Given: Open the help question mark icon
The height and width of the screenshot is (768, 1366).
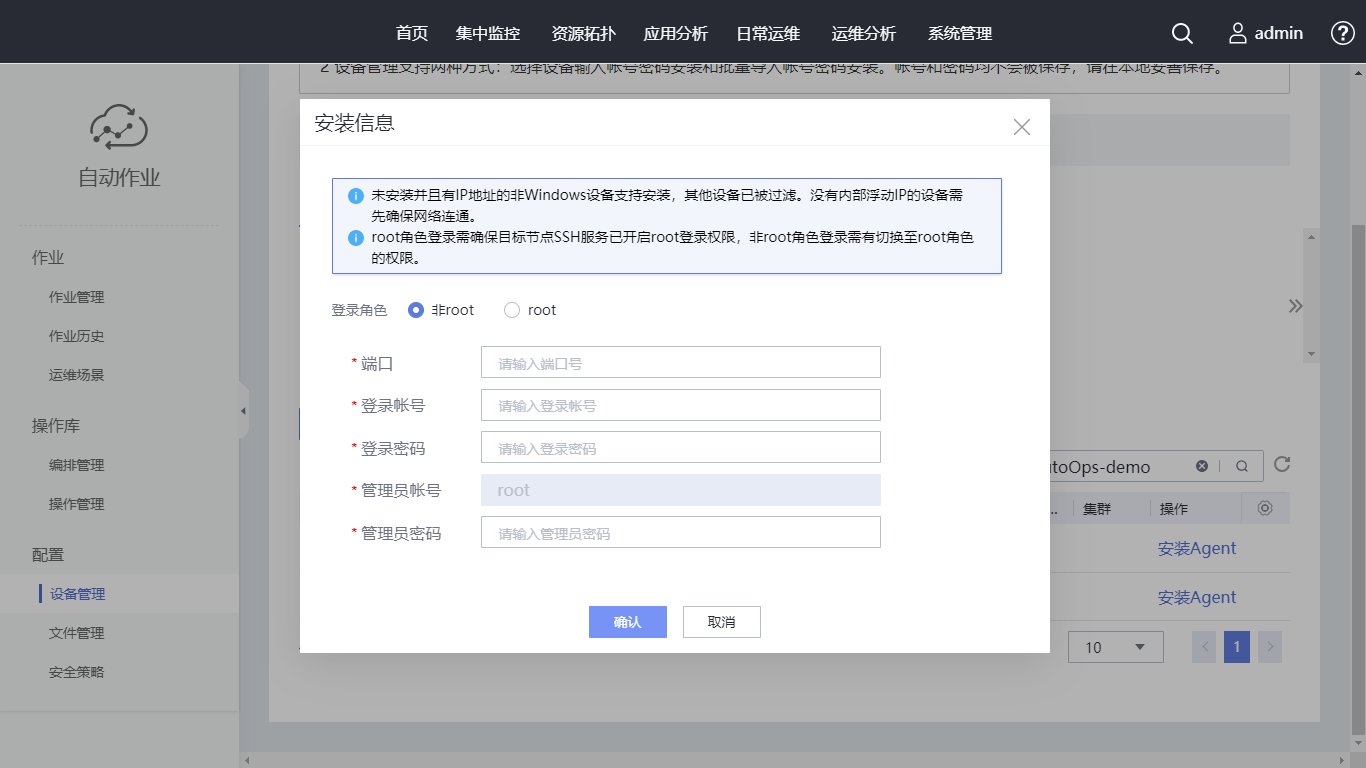Looking at the screenshot, I should (1343, 33).
